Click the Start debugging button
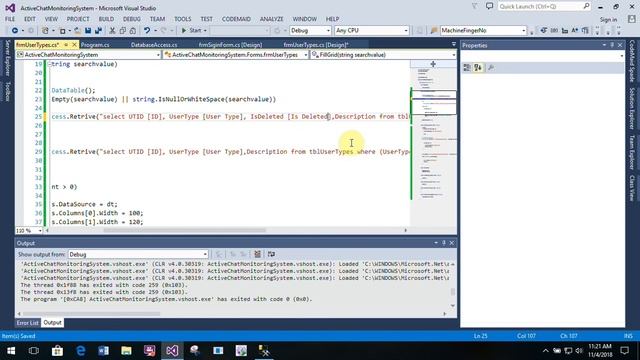The width and height of the screenshot is (640, 360). 191,31
